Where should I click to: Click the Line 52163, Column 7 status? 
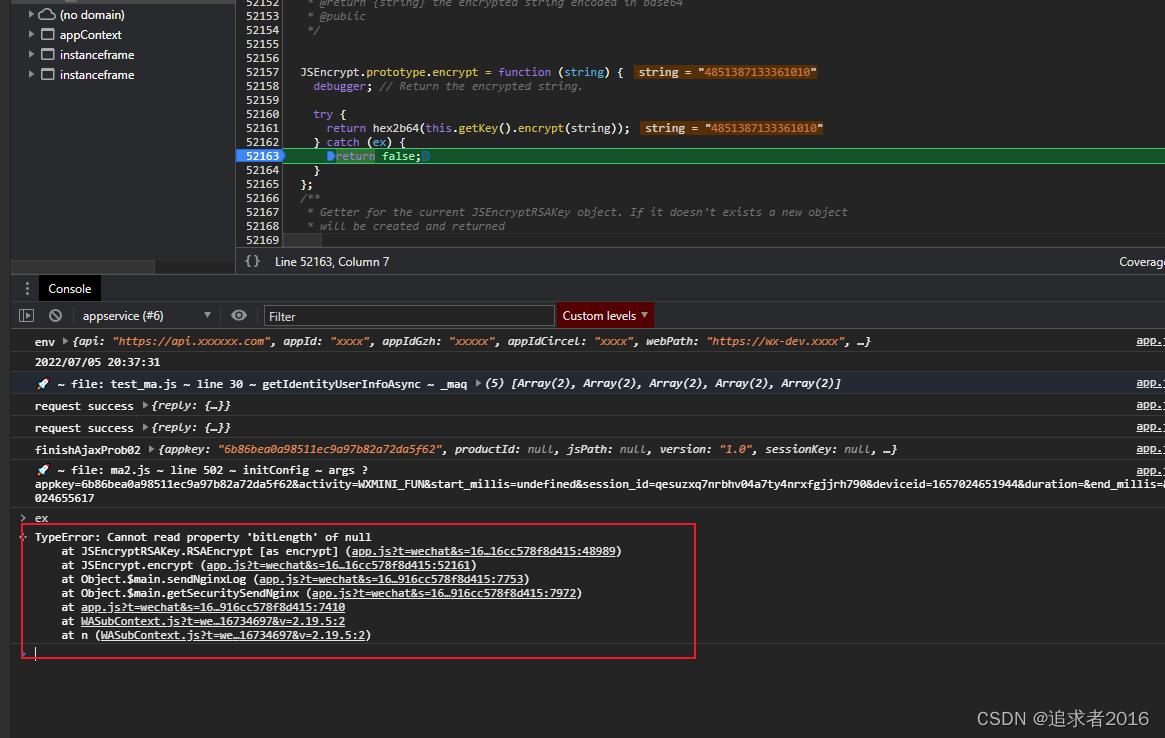tap(332, 262)
